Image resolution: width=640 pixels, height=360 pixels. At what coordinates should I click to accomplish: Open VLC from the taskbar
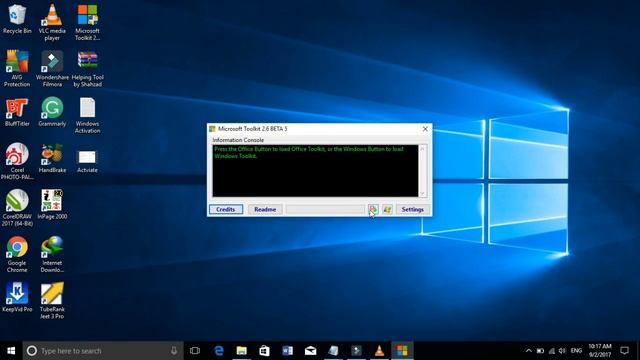[379, 351]
